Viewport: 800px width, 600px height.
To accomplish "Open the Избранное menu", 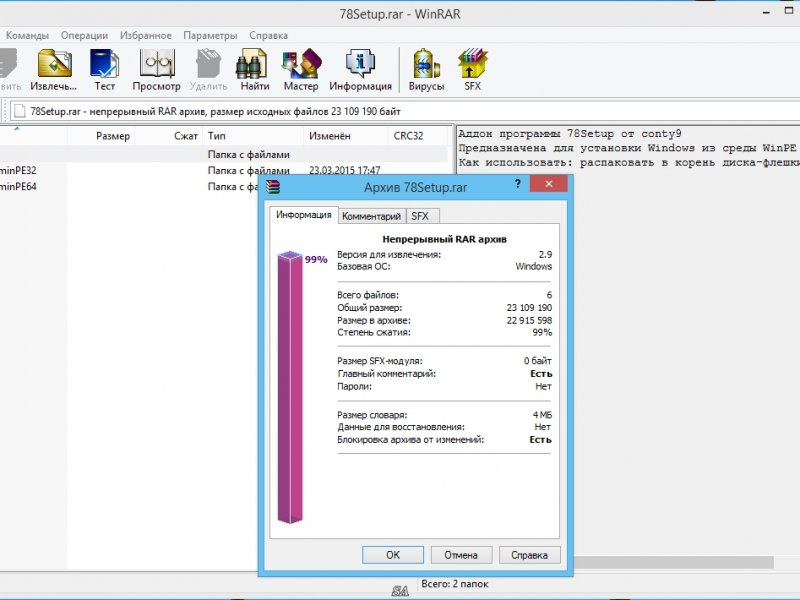I will [145, 35].
